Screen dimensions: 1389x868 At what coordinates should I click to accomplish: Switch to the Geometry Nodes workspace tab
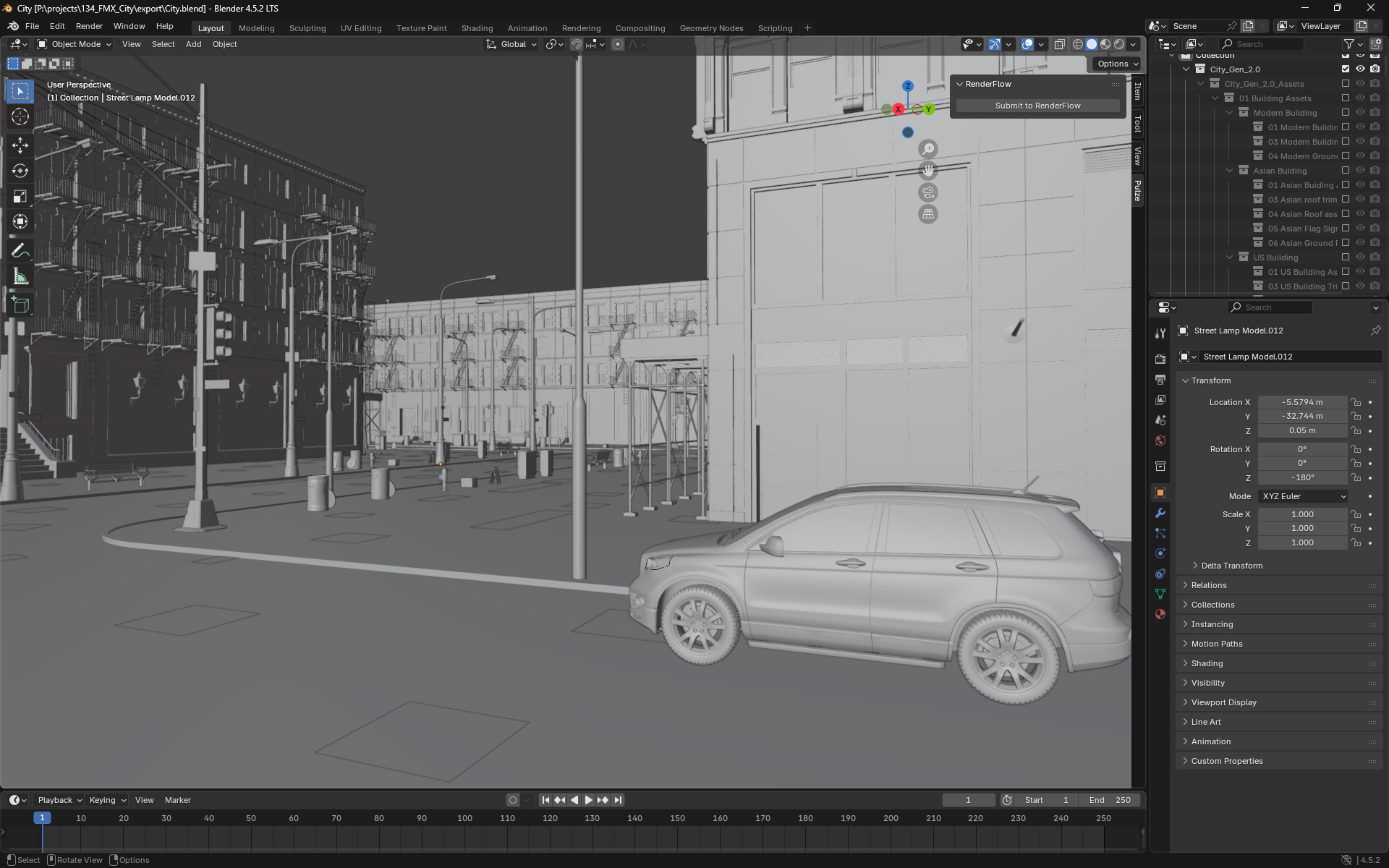click(711, 28)
